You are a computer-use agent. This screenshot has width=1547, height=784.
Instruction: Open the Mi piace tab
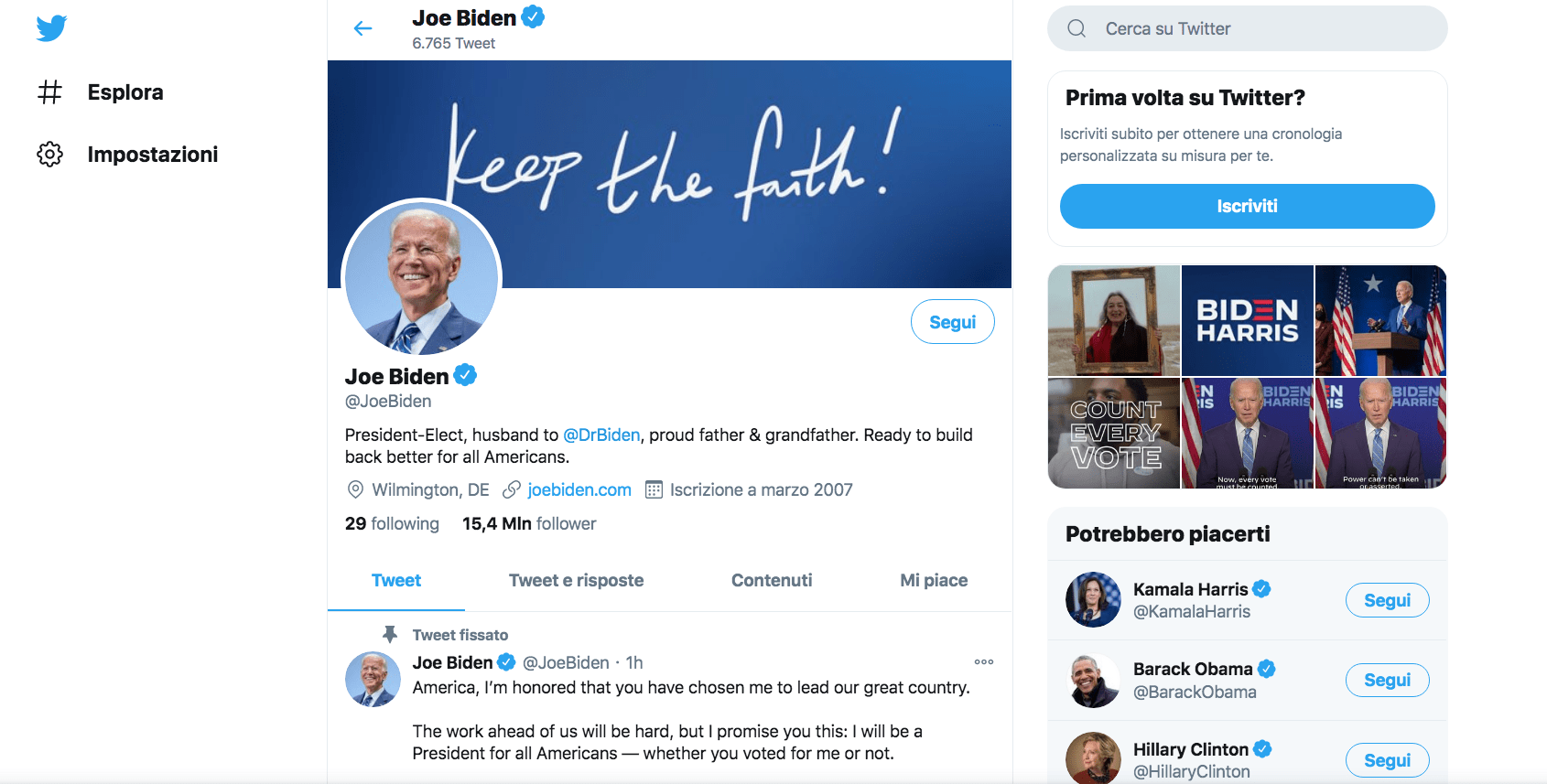[x=934, y=580]
